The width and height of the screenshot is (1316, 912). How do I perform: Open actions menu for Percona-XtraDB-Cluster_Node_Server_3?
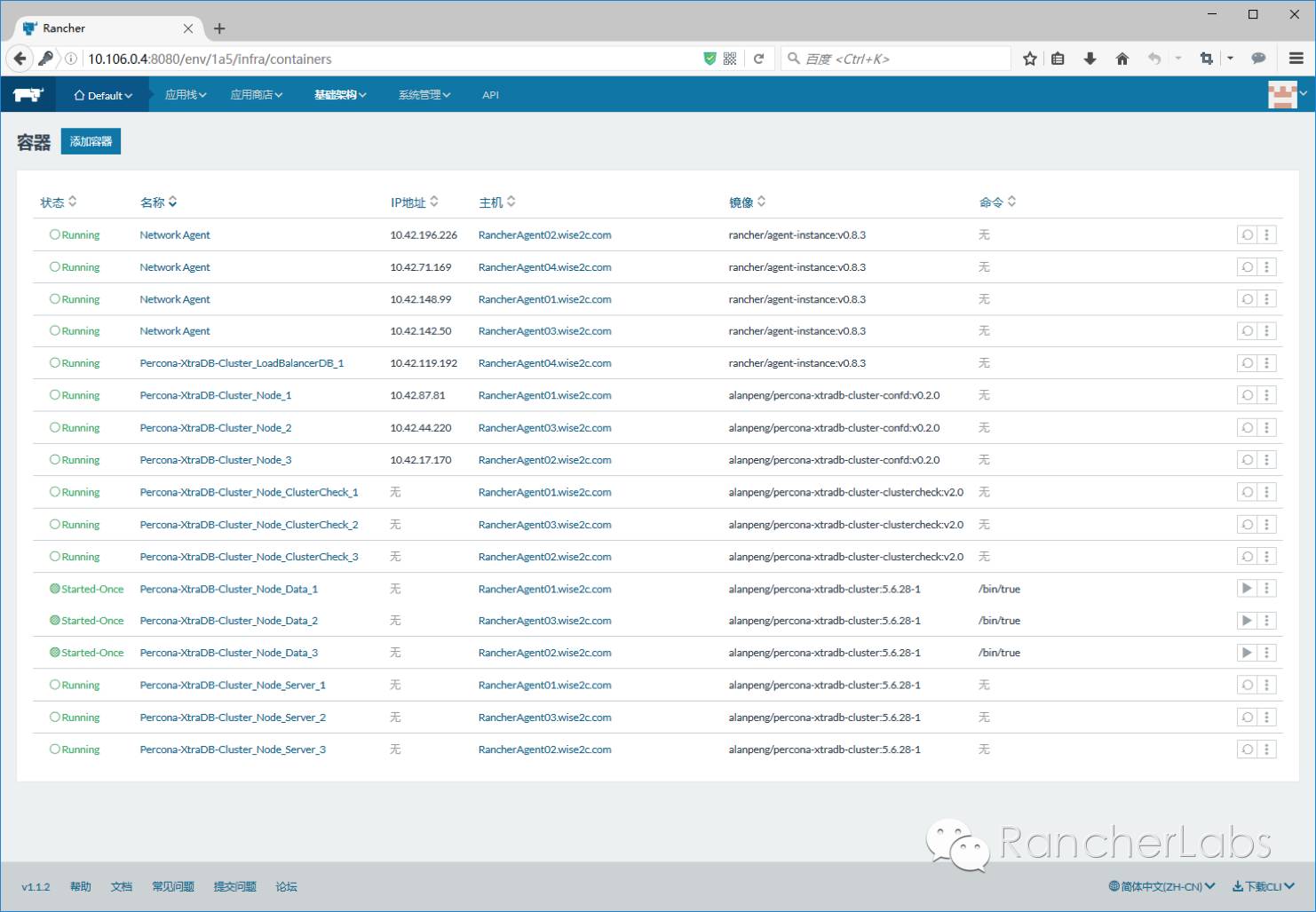(1267, 749)
